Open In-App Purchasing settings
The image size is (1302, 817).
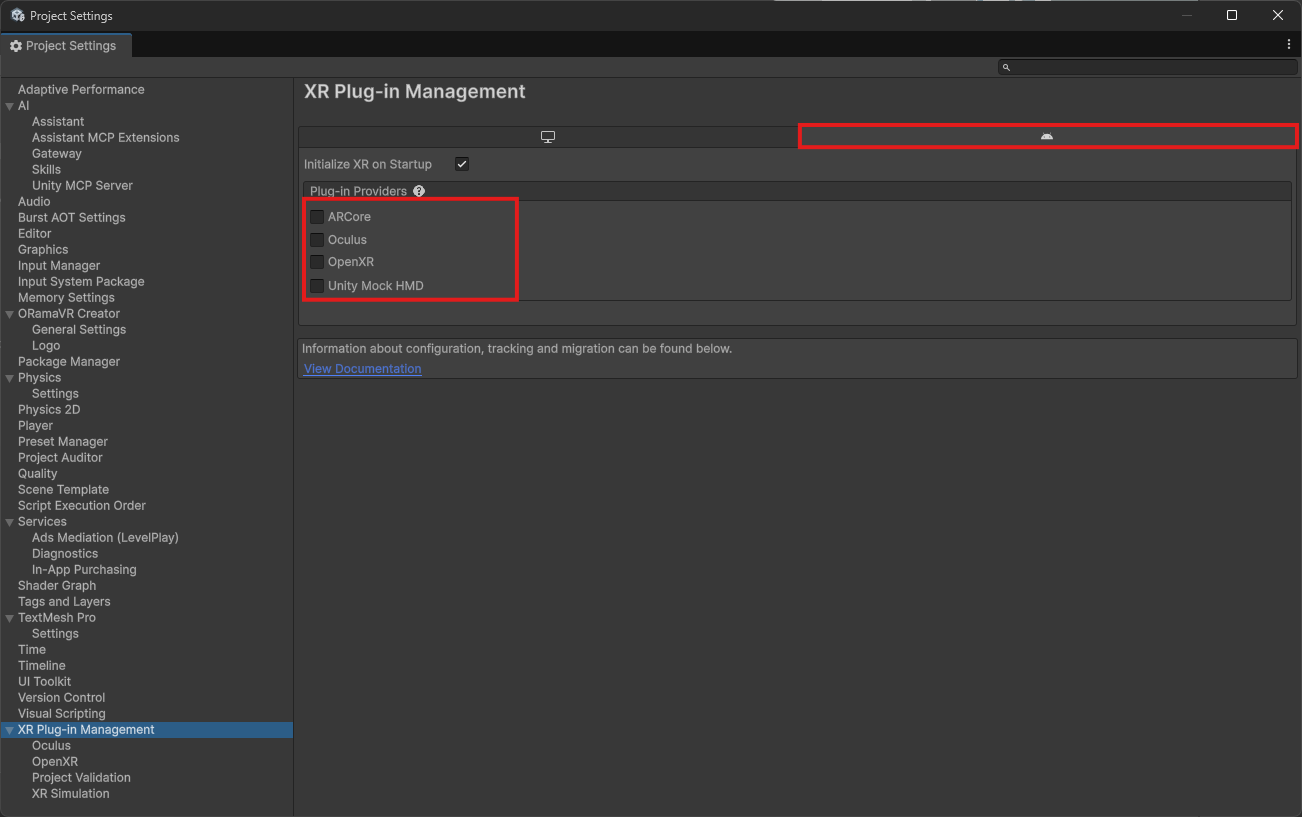(x=84, y=570)
